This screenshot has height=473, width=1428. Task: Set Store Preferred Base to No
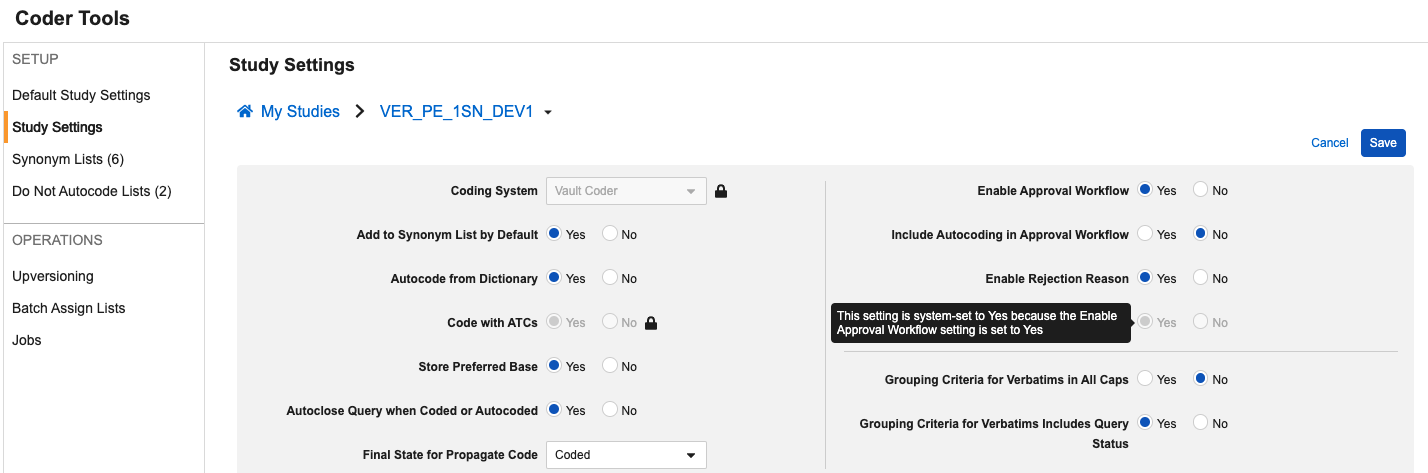point(610,367)
